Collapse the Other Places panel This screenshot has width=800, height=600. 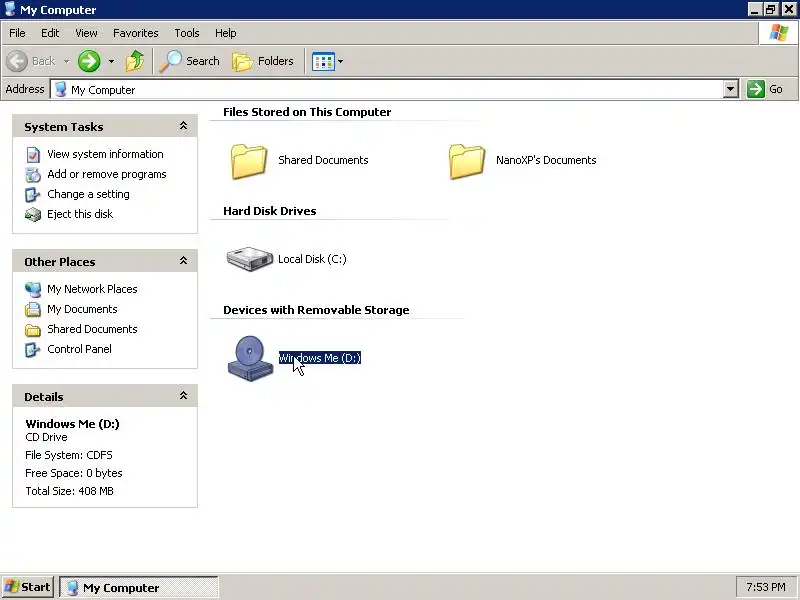pos(183,261)
